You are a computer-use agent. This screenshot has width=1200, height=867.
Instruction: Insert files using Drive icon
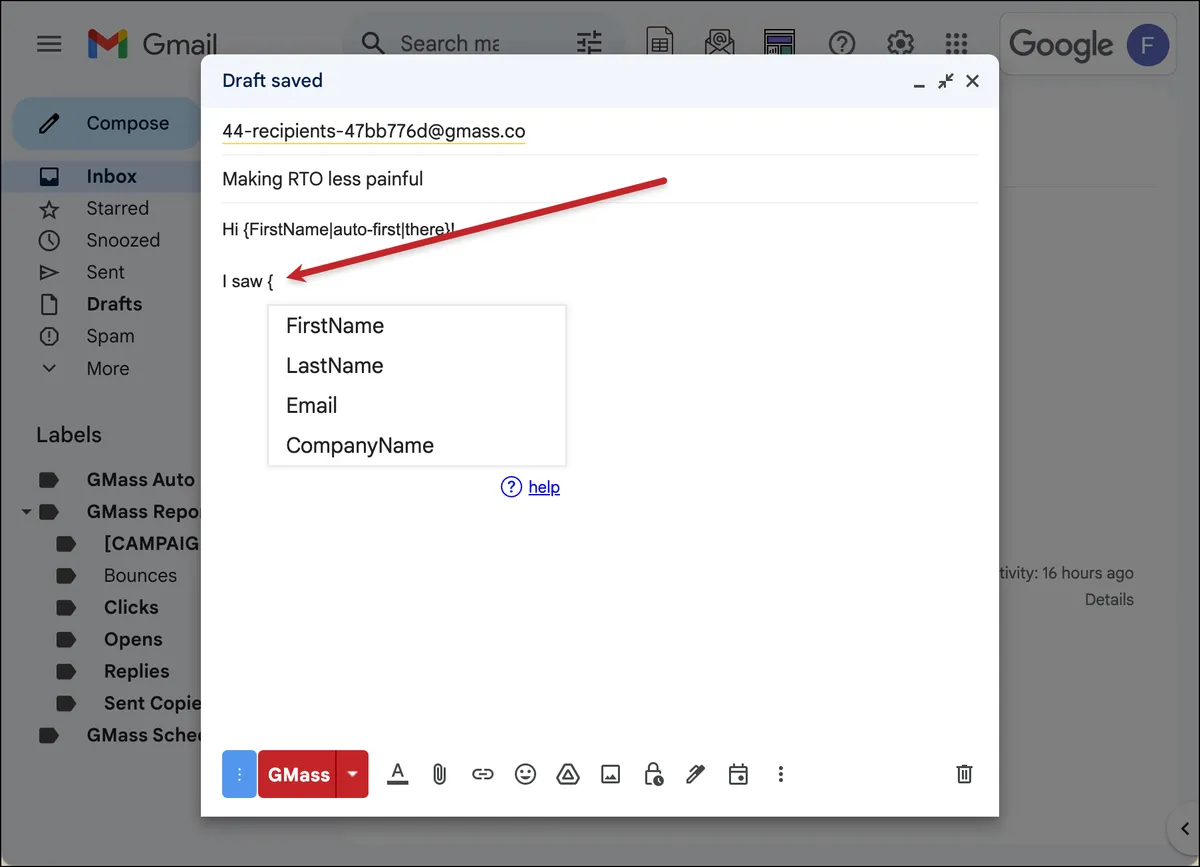tap(568, 774)
